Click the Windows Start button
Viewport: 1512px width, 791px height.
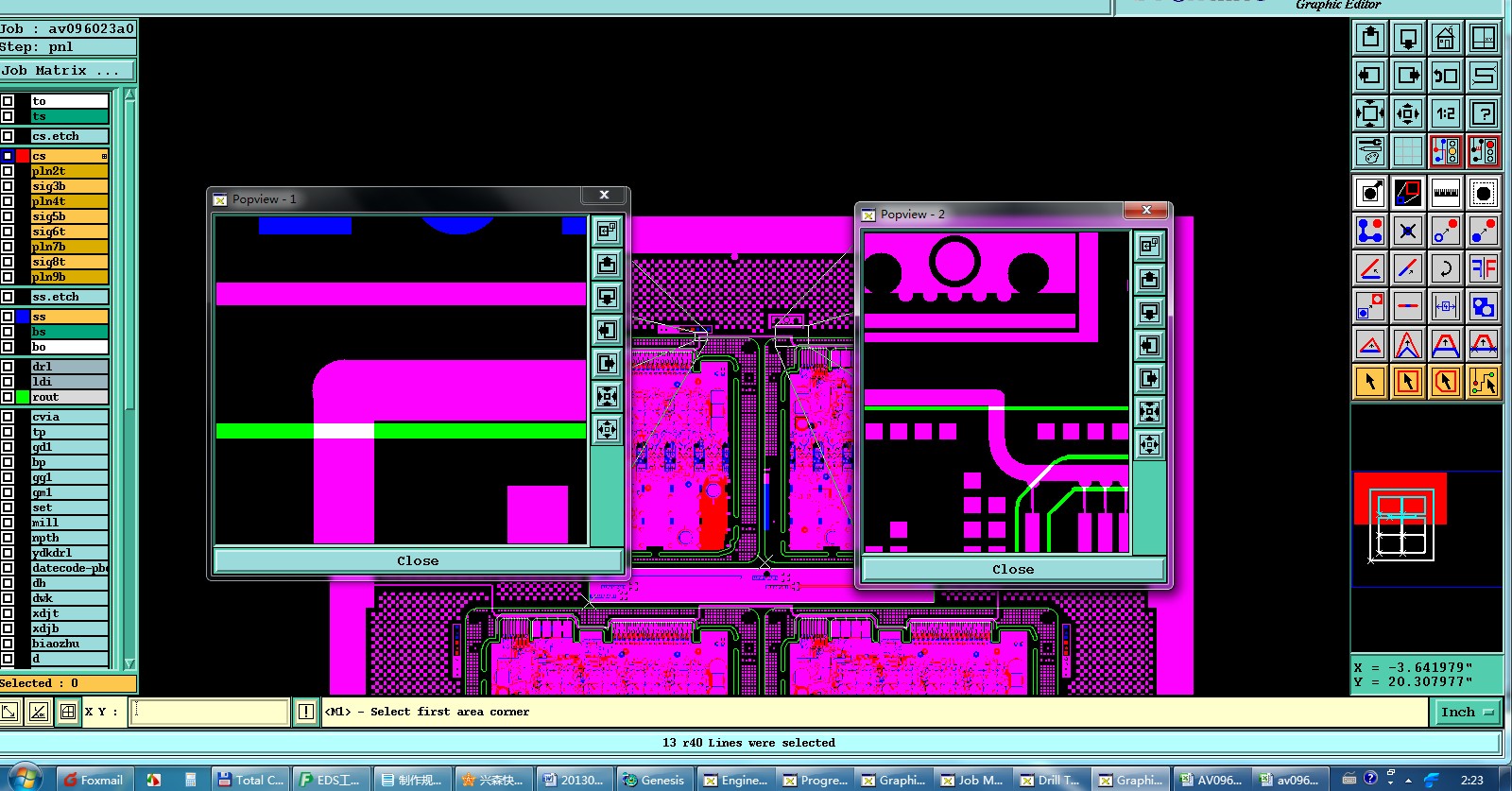tap(25, 778)
